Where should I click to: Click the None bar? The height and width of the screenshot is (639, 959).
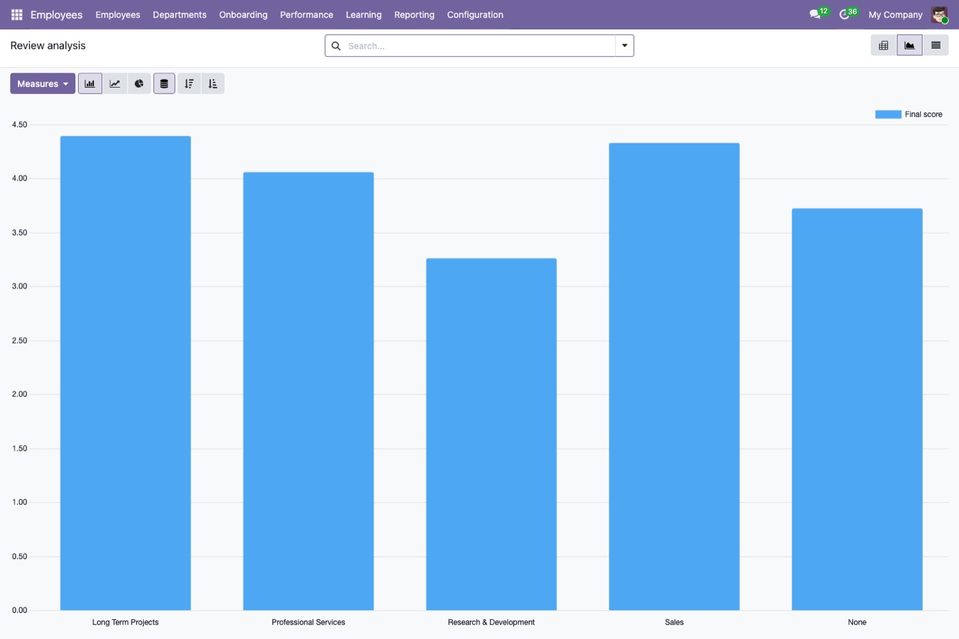coord(857,409)
